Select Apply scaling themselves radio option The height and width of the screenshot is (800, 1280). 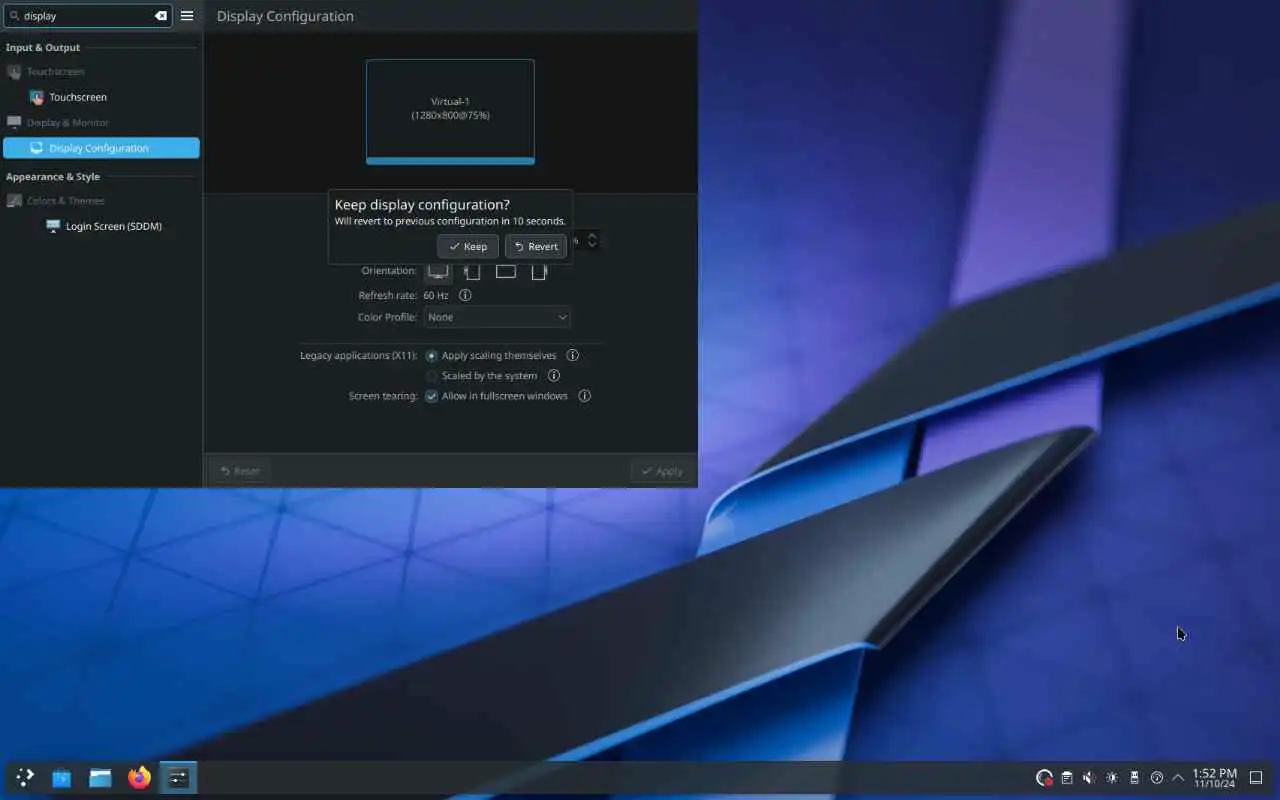click(492, 356)
